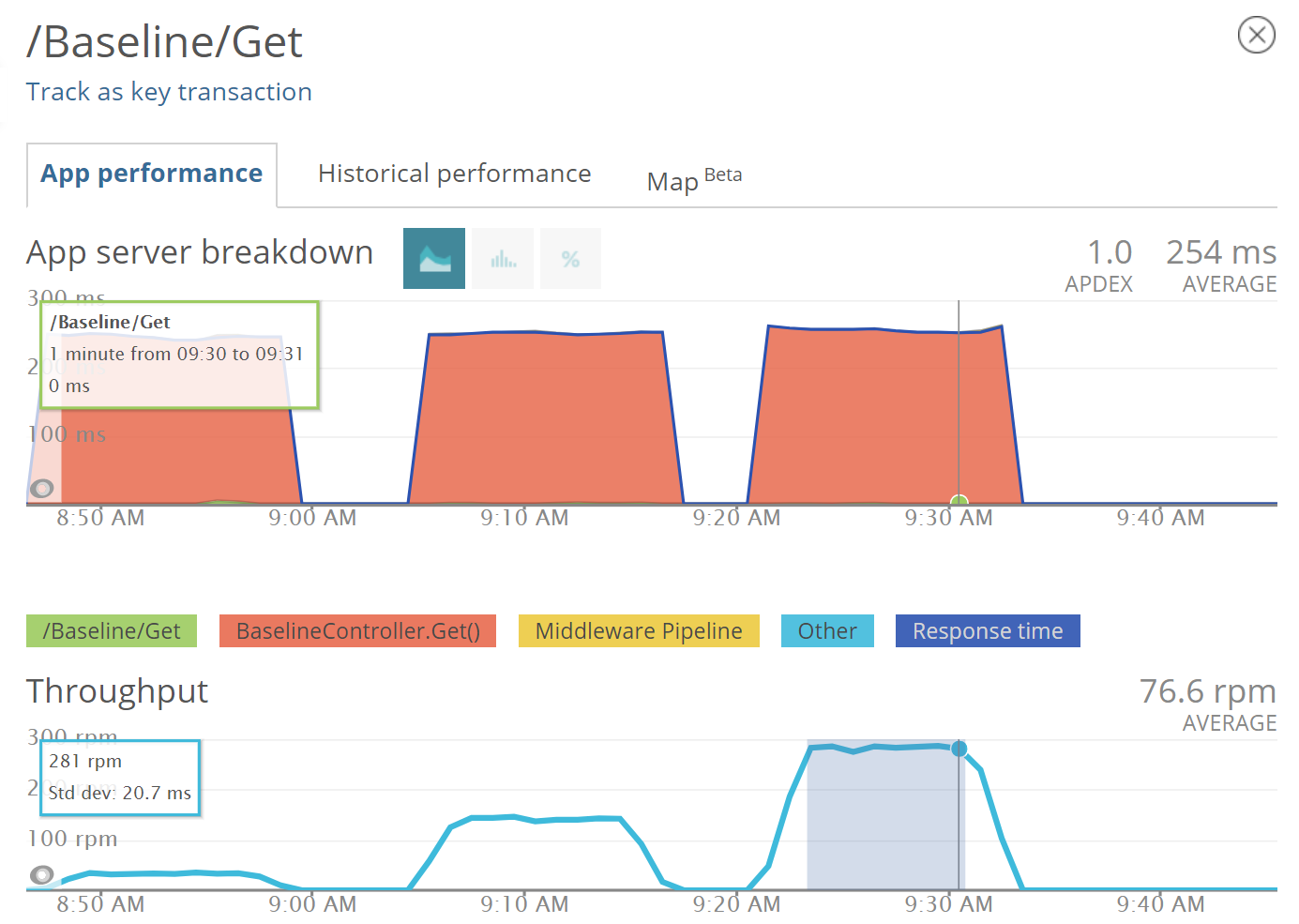The image size is (1299, 924).
Task: Click the 1.0 Apdex score
Action: click(1110, 252)
